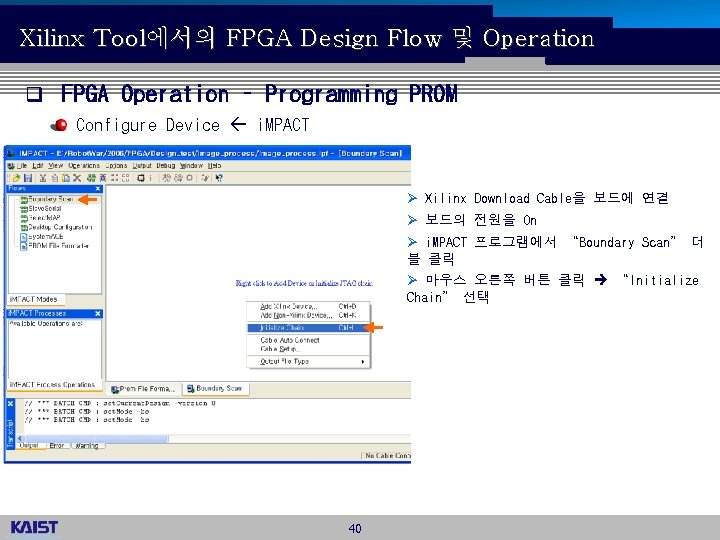The height and width of the screenshot is (540, 720).
Task: Choose Cable Auto Connect in context menu
Action: [x=308, y=340]
